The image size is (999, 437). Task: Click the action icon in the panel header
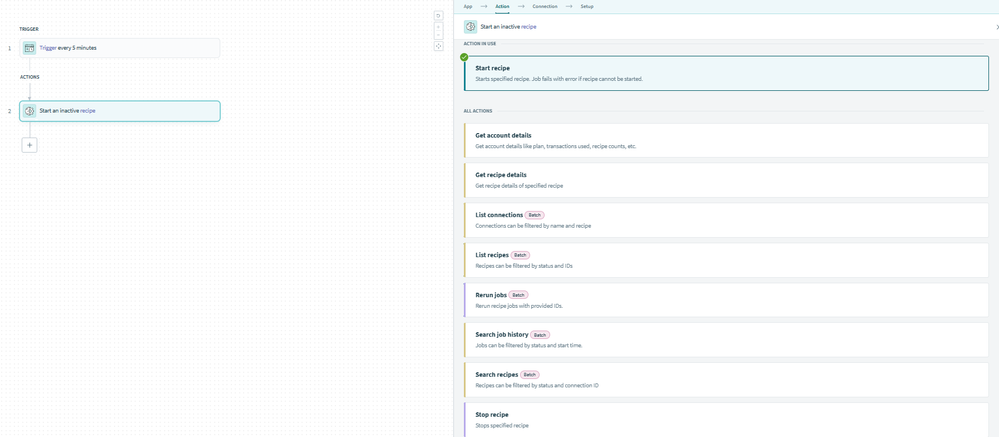(470, 27)
